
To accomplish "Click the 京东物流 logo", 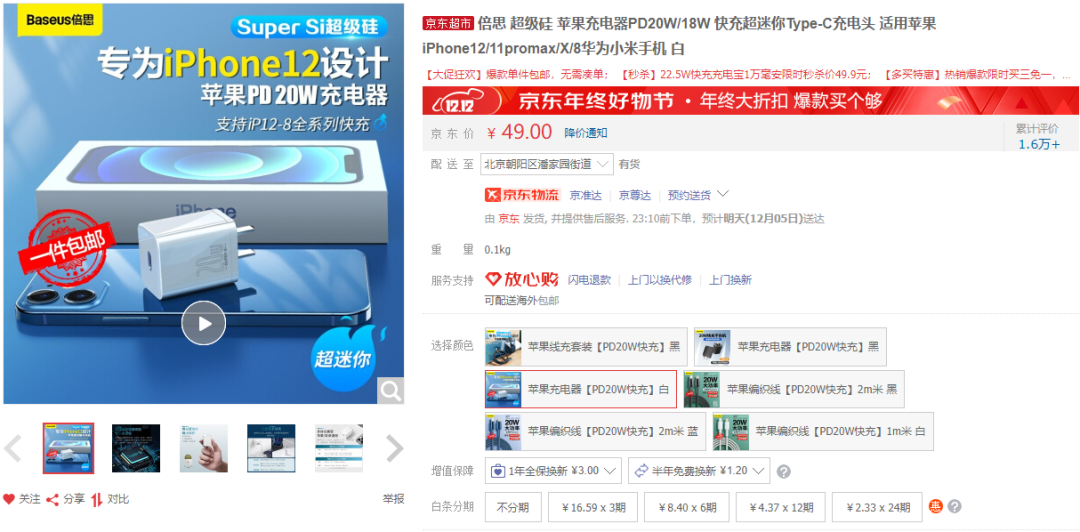I will [x=523, y=195].
